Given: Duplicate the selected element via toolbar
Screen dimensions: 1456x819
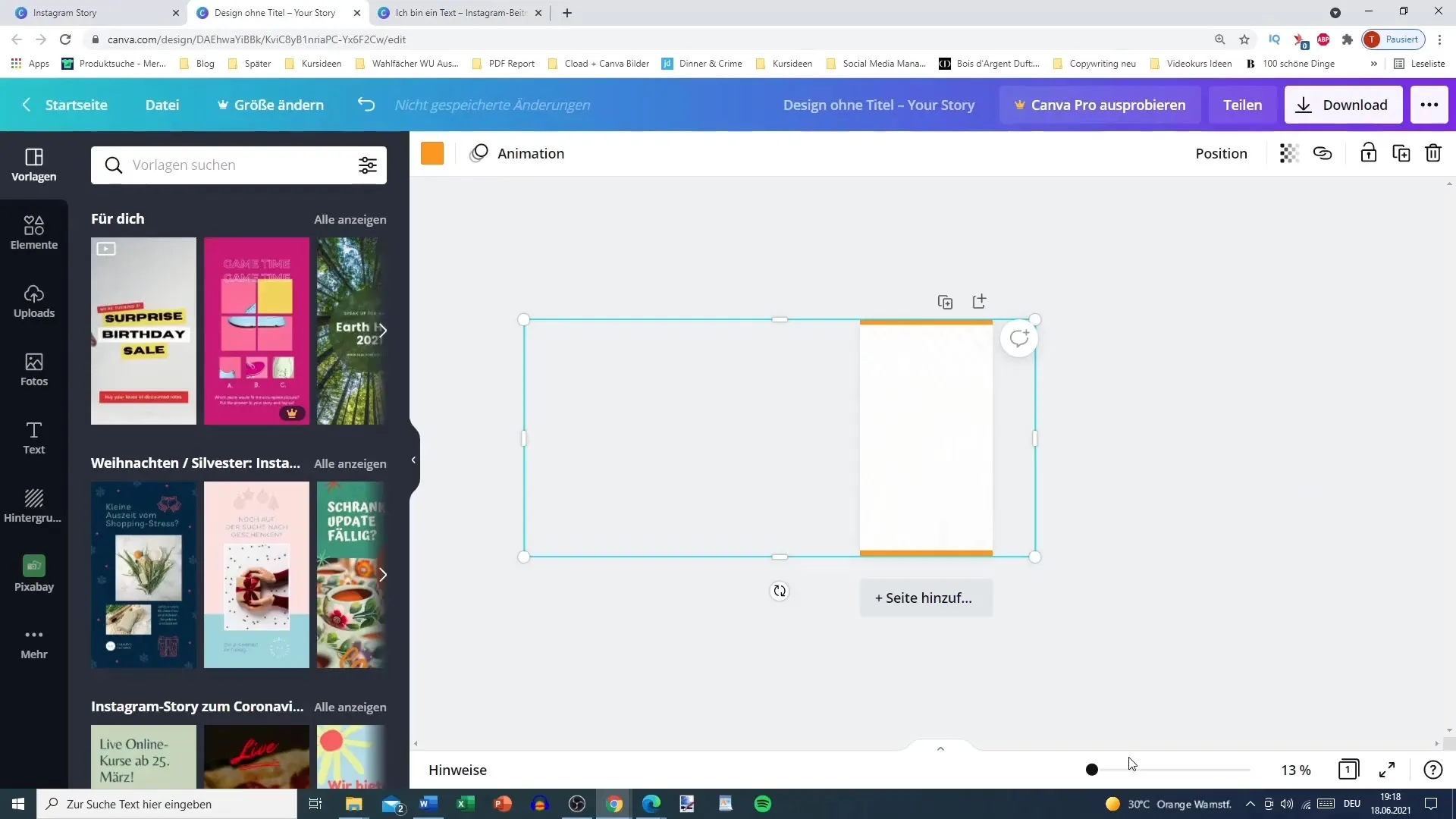Looking at the screenshot, I should click(1401, 153).
